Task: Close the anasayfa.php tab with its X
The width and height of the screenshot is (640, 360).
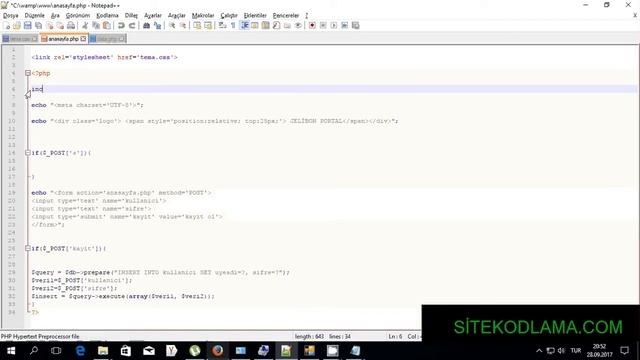Action: pos(83,39)
